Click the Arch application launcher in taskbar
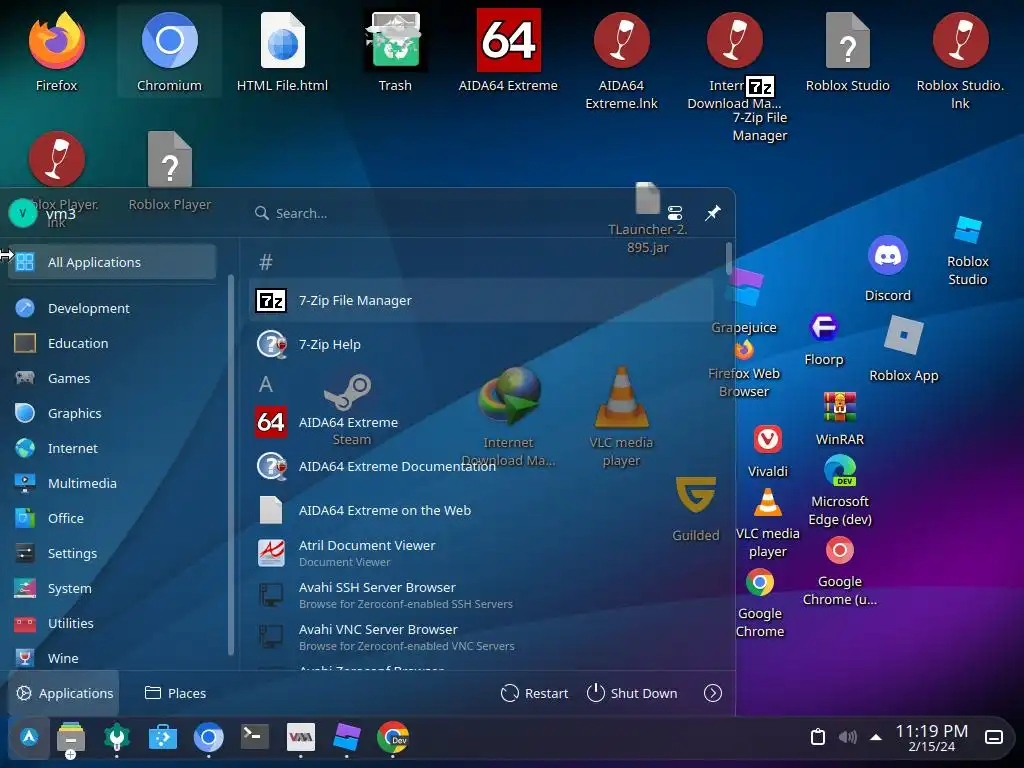Screen dimensions: 1024x768 click(29, 738)
